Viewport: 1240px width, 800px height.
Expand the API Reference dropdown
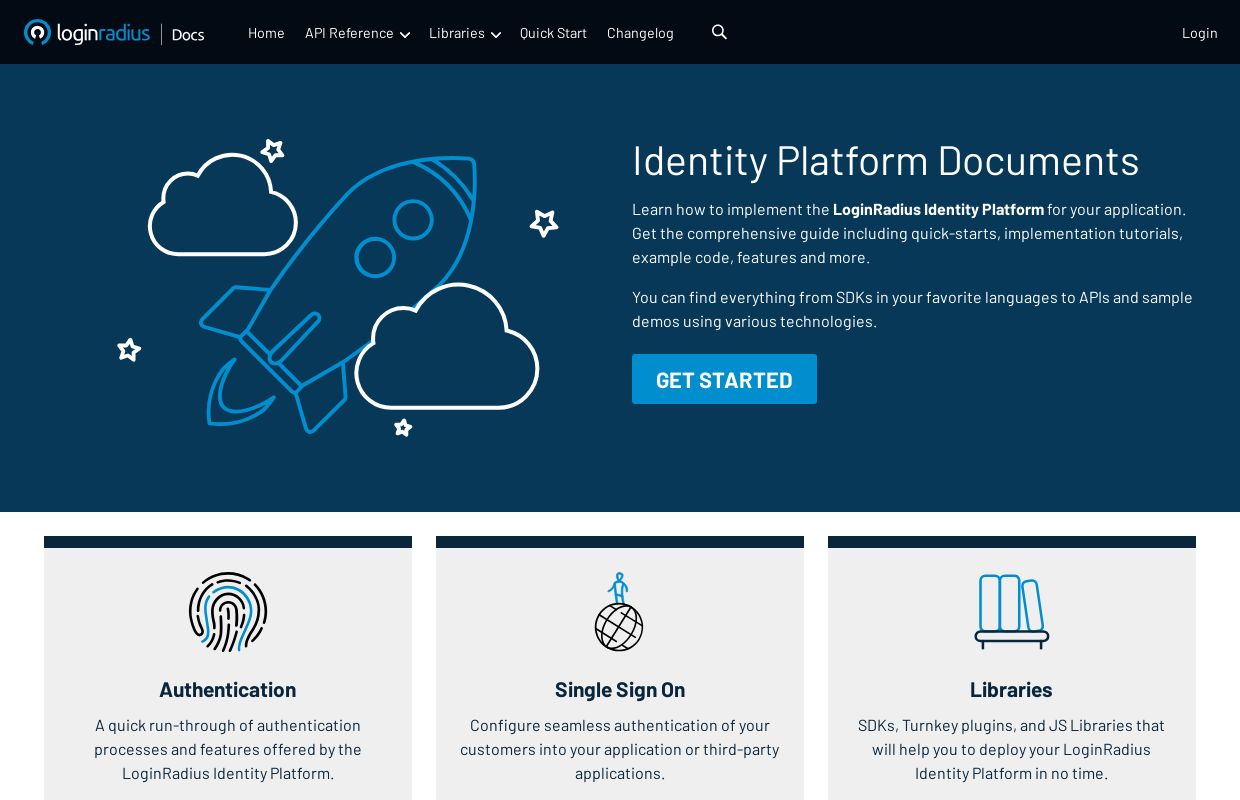357,33
